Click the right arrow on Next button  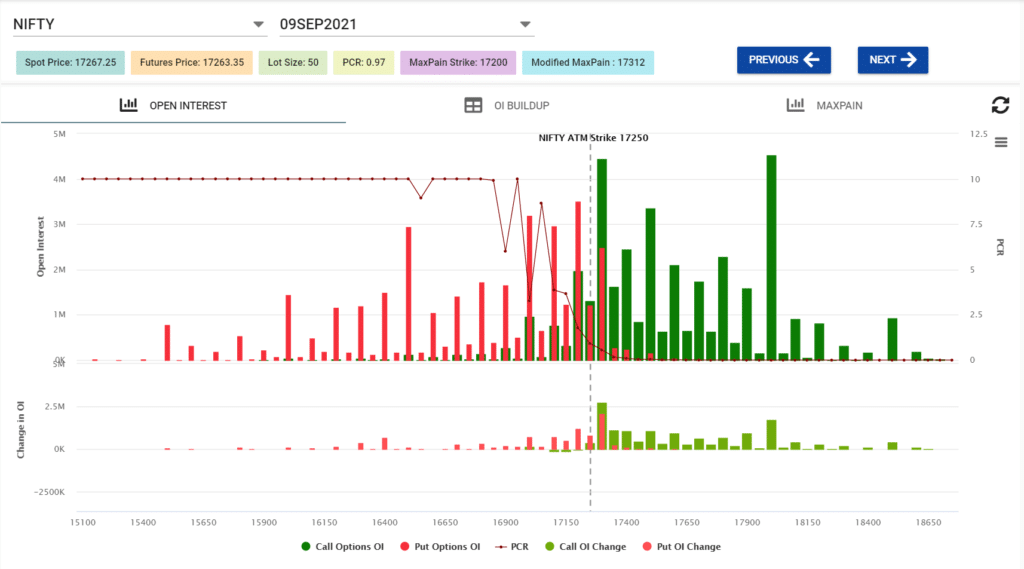click(x=908, y=60)
